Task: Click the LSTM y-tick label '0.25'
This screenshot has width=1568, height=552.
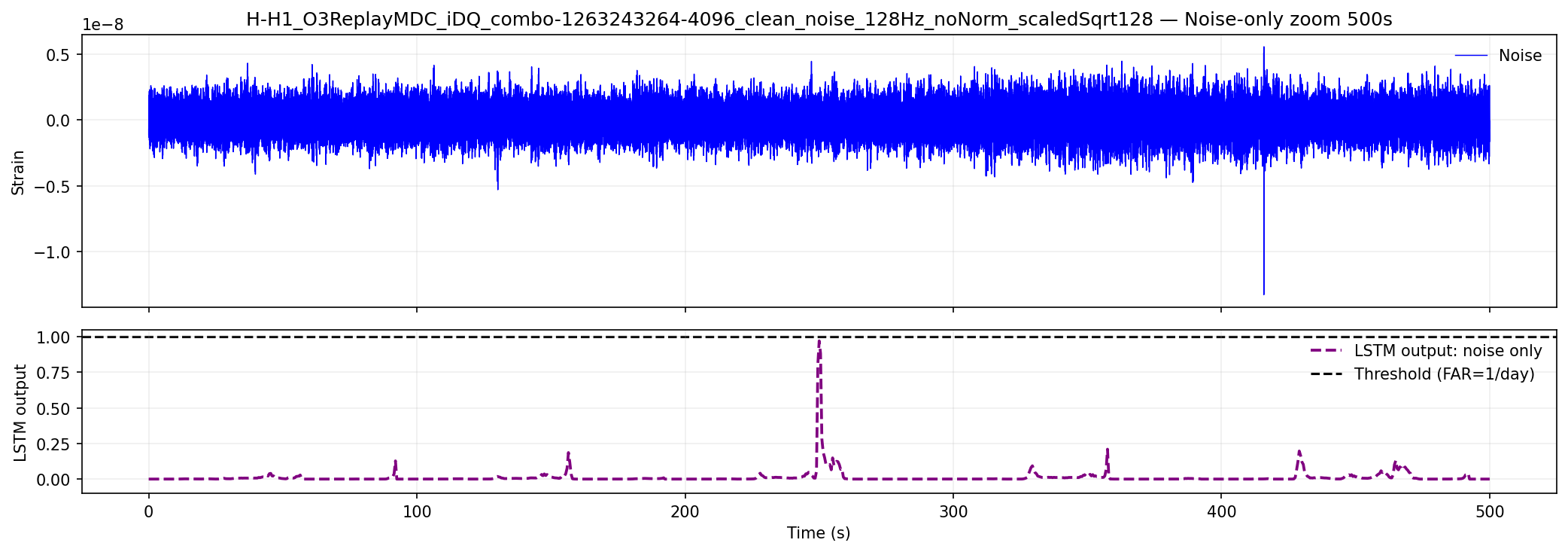Action: coord(54,444)
